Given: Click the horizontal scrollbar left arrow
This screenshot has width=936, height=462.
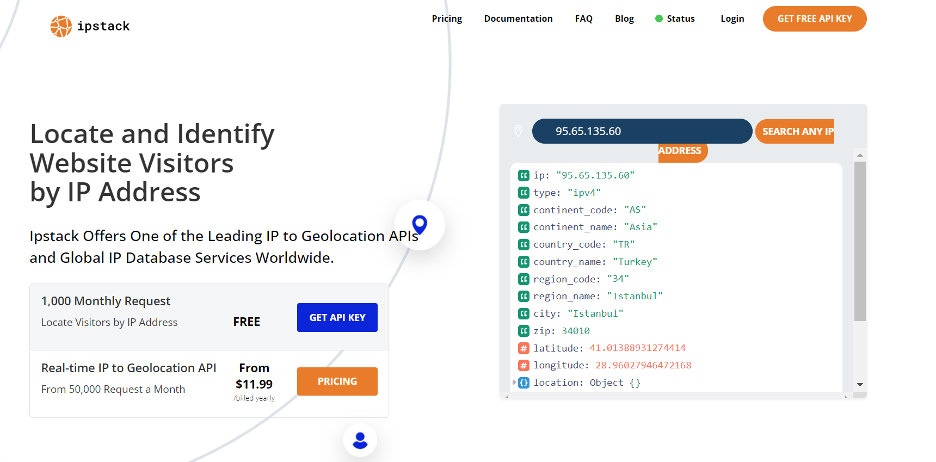Looking at the screenshot, I should click(x=505, y=395).
